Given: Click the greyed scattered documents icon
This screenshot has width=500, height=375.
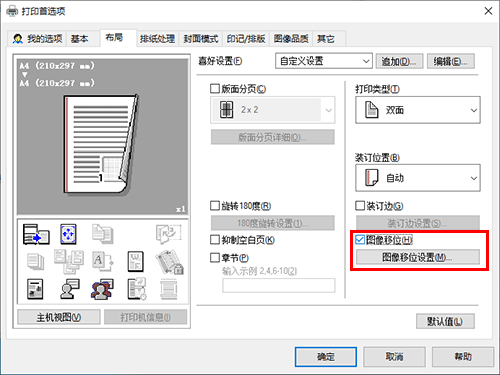Looking at the screenshot, I should (69, 262).
